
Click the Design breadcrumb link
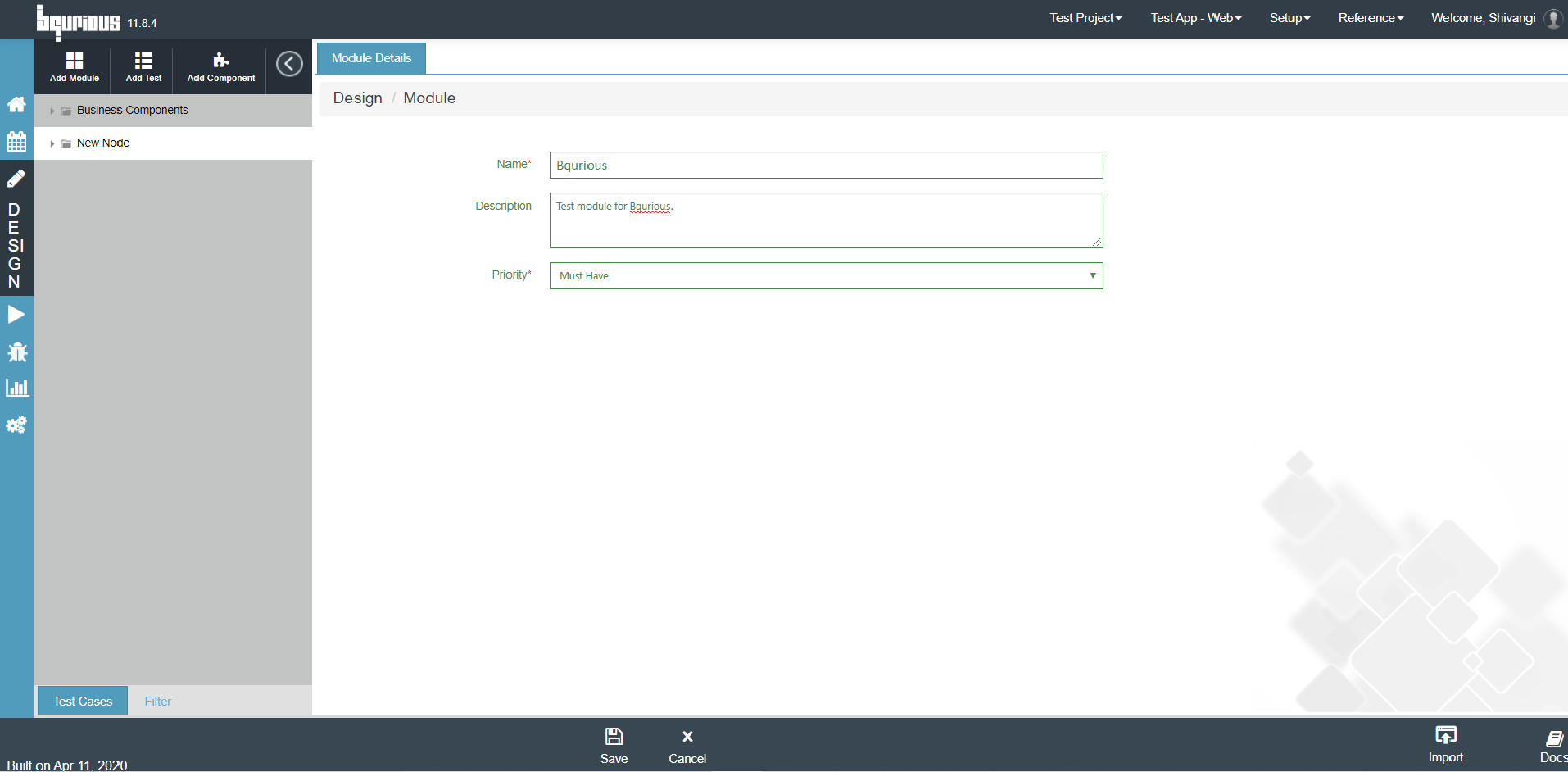pyautogui.click(x=357, y=98)
